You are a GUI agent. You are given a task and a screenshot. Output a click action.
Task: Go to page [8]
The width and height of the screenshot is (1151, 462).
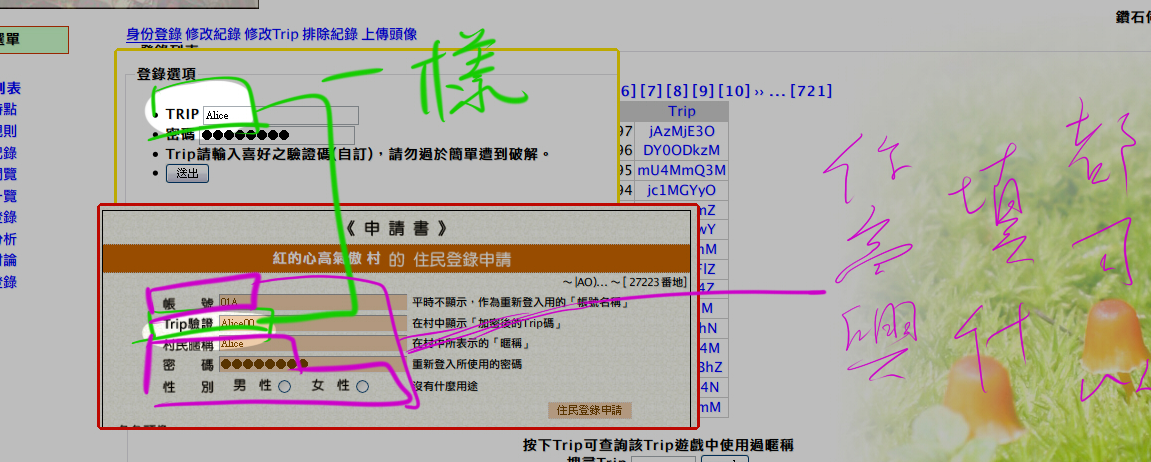[677, 91]
